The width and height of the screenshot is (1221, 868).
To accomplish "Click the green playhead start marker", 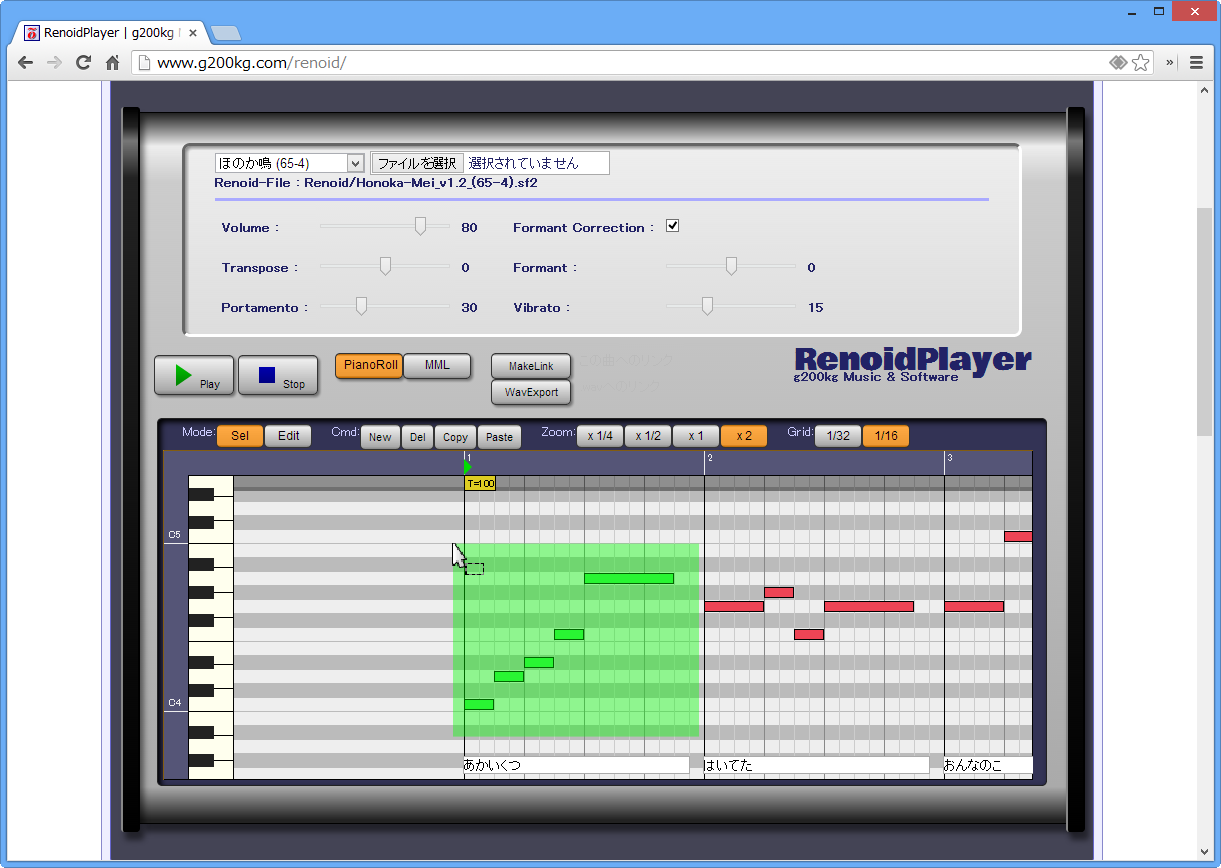I will [x=468, y=467].
